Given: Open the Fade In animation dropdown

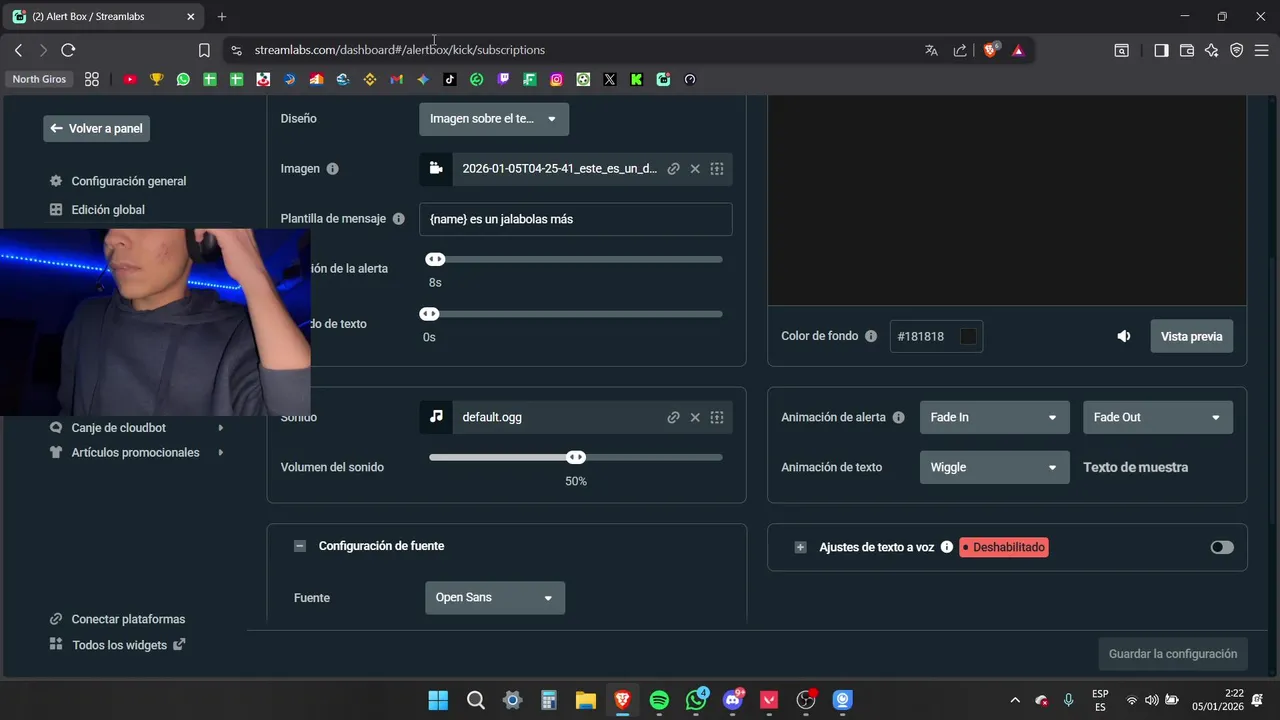Looking at the screenshot, I should pos(994,417).
